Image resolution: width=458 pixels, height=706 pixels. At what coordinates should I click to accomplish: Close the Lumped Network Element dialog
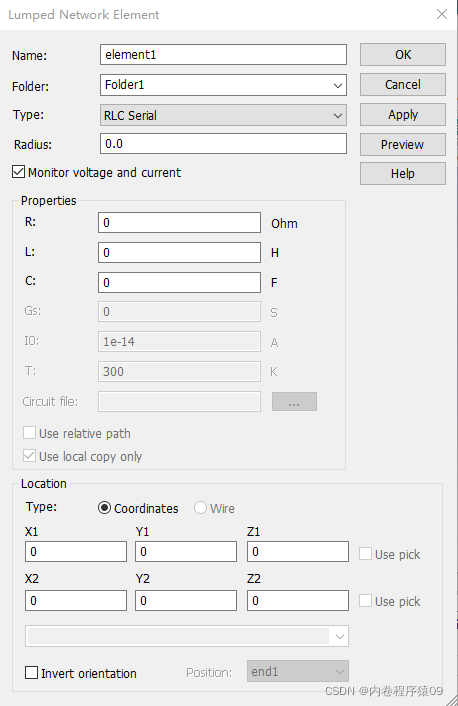pyautogui.click(x=442, y=14)
